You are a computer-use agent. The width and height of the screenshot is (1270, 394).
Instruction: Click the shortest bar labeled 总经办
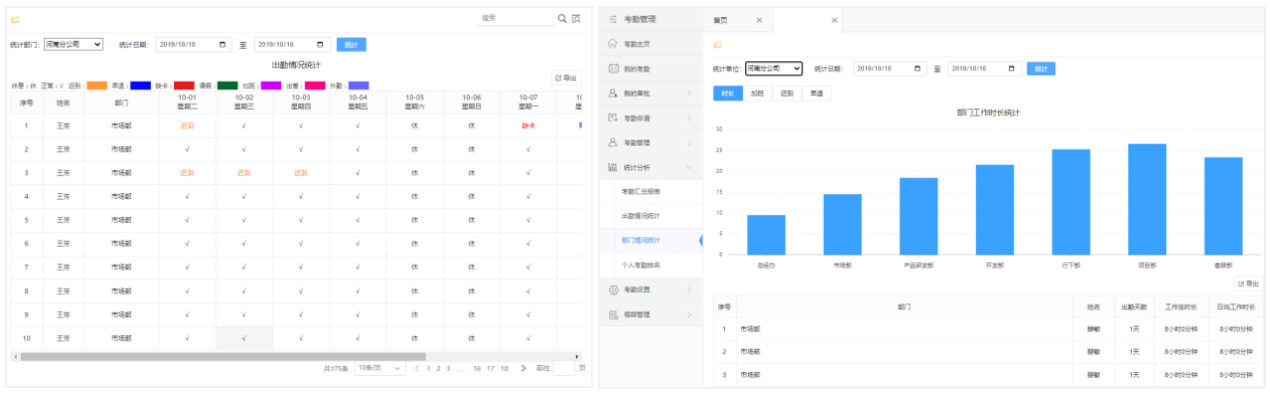[766, 235]
